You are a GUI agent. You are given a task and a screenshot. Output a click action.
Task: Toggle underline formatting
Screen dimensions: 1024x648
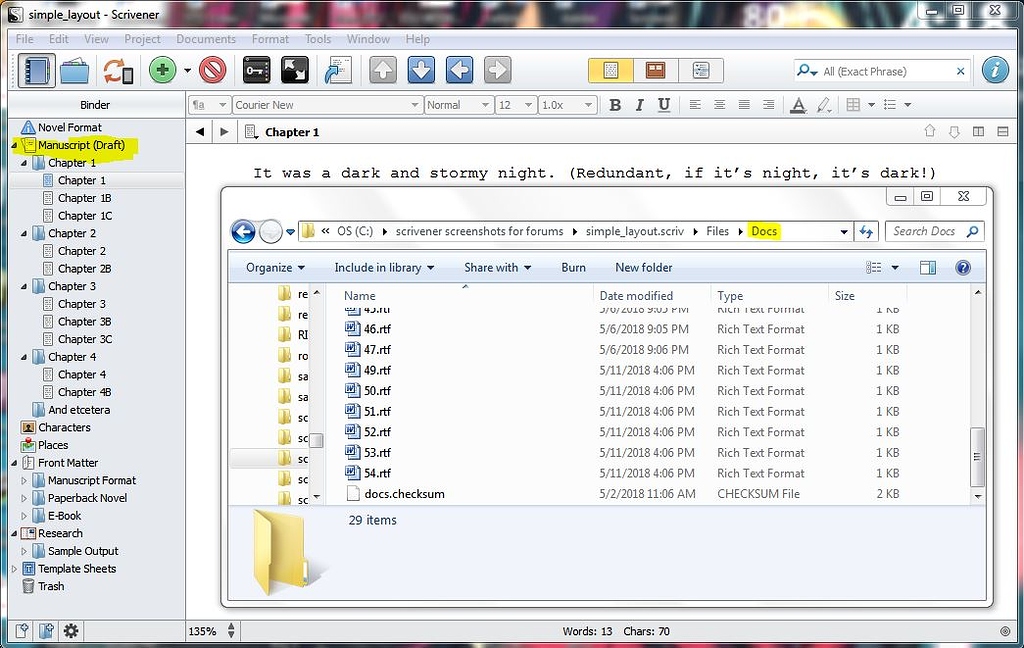tap(663, 104)
